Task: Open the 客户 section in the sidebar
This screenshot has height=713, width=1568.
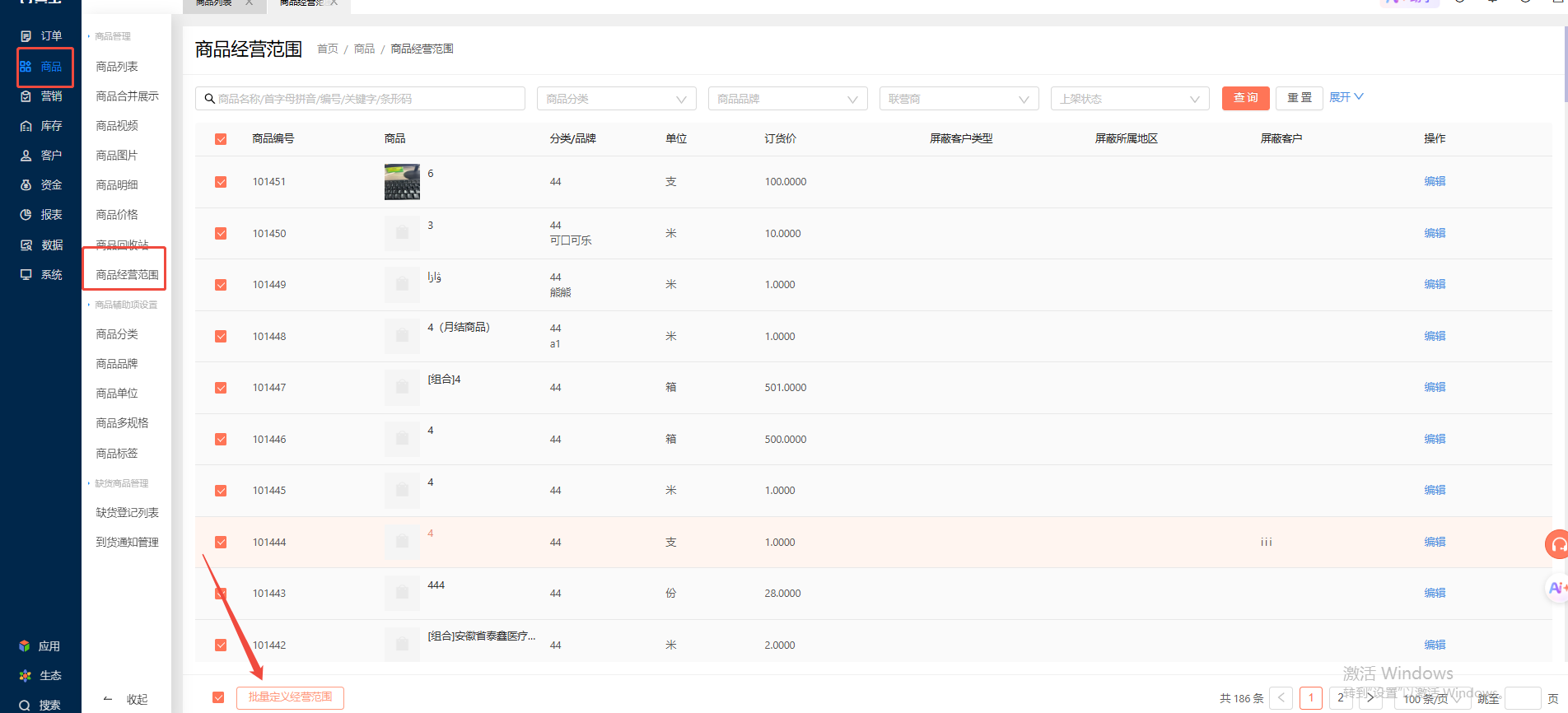Action: pyautogui.click(x=41, y=156)
